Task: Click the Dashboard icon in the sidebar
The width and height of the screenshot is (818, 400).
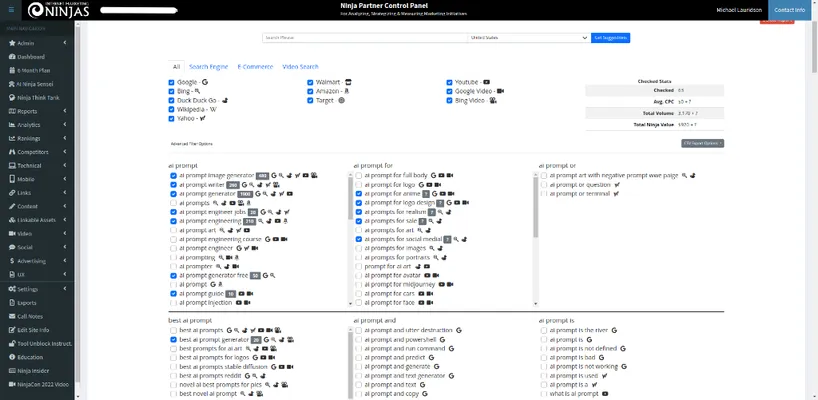Action: tap(10, 57)
